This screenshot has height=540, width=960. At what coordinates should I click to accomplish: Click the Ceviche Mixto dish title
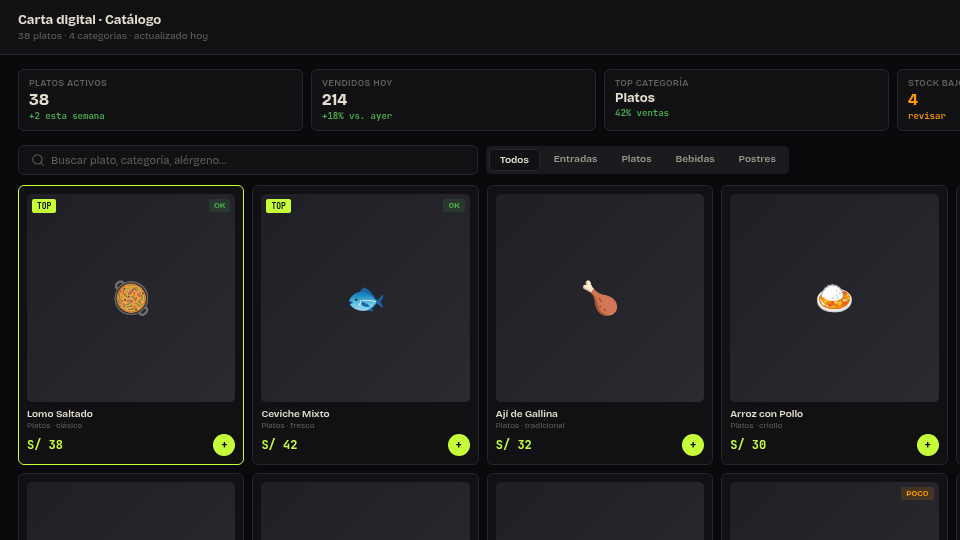[x=295, y=414]
